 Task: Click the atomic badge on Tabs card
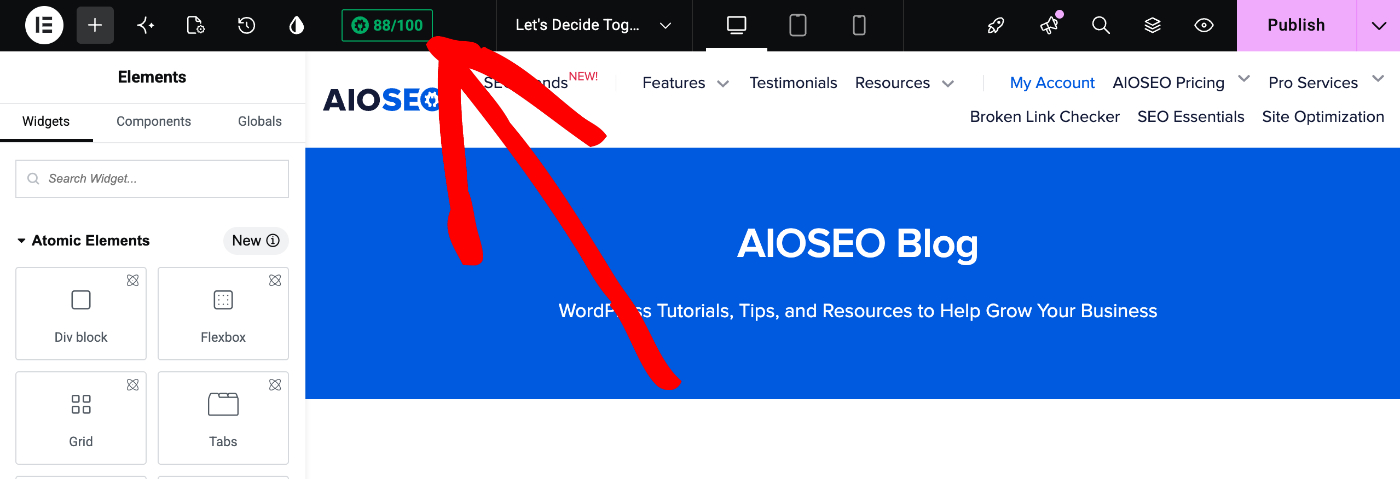(x=275, y=385)
